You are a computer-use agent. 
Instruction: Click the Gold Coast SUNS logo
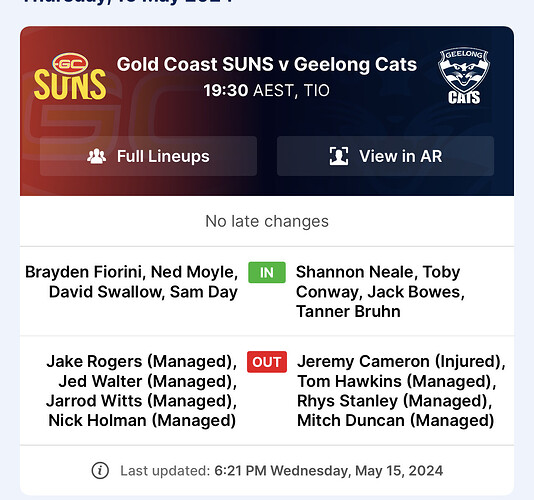pyautogui.click(x=70, y=76)
